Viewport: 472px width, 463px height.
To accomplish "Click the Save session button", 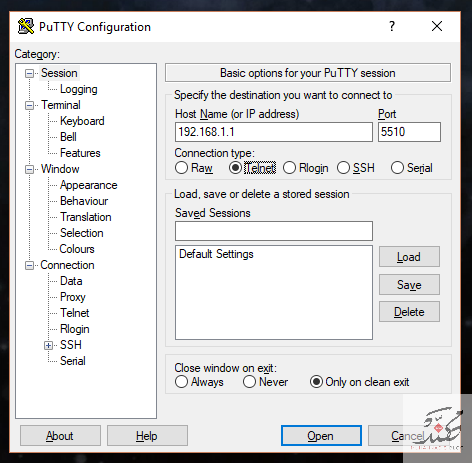I will 409,285.
